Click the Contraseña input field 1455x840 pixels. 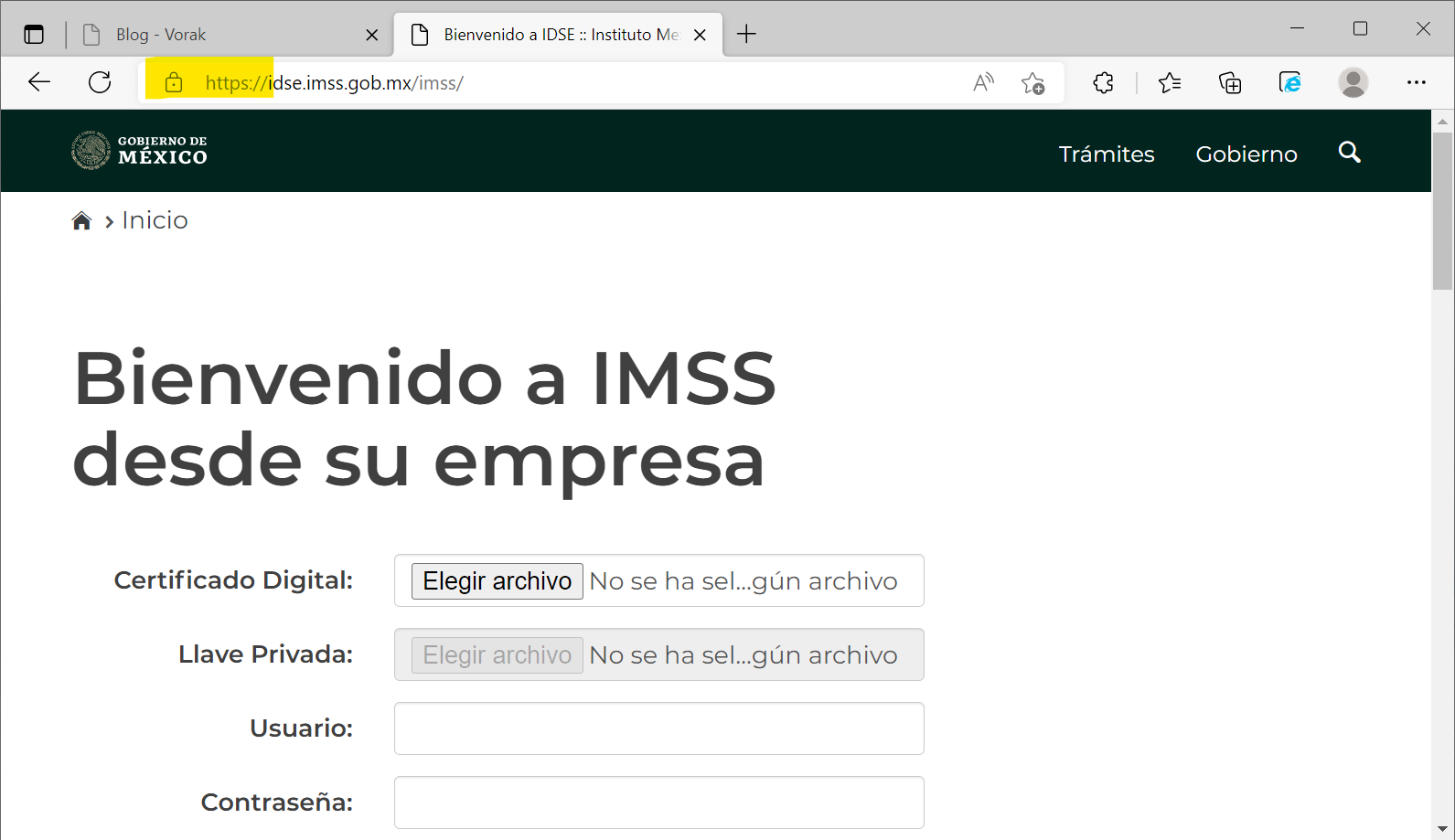(x=659, y=803)
